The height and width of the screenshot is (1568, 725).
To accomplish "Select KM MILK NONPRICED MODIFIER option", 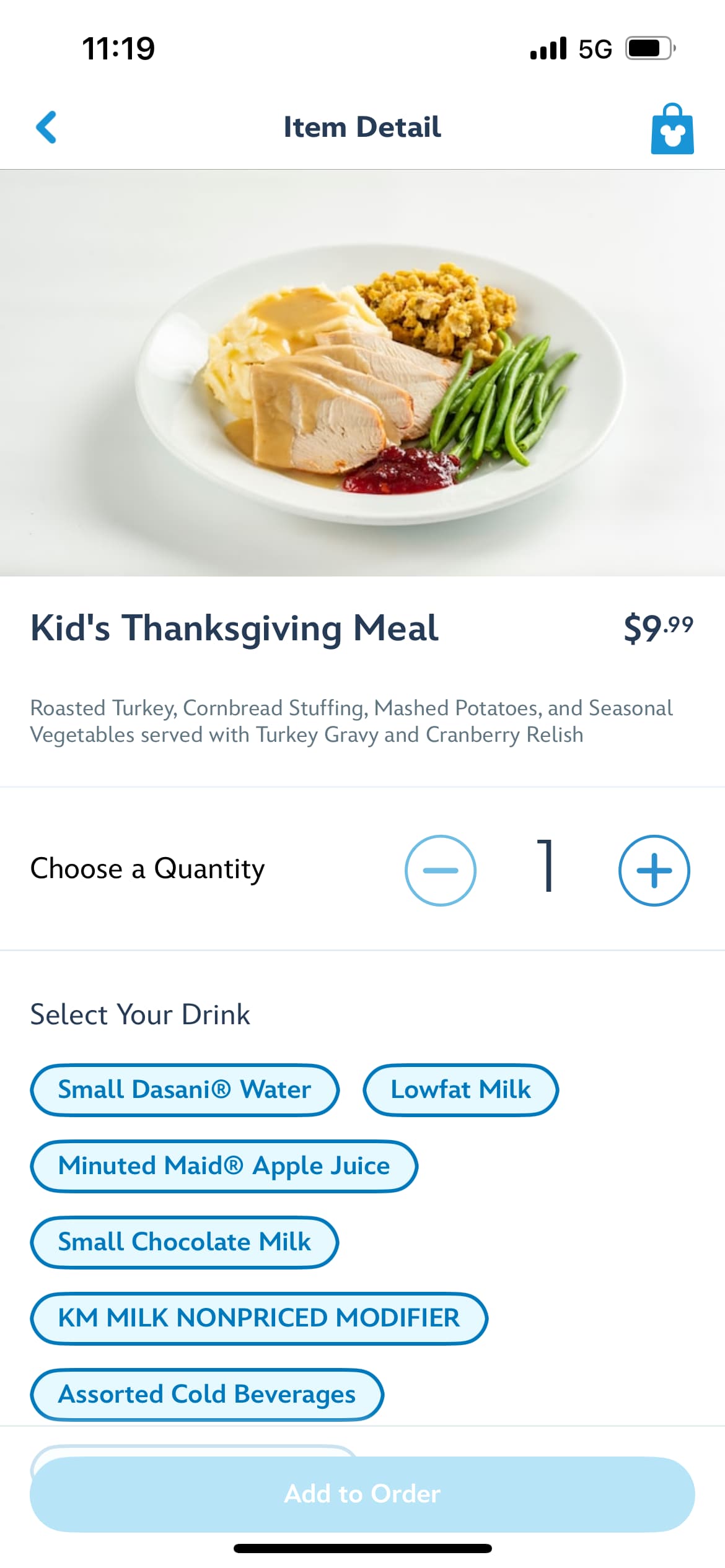I will 258,1318.
